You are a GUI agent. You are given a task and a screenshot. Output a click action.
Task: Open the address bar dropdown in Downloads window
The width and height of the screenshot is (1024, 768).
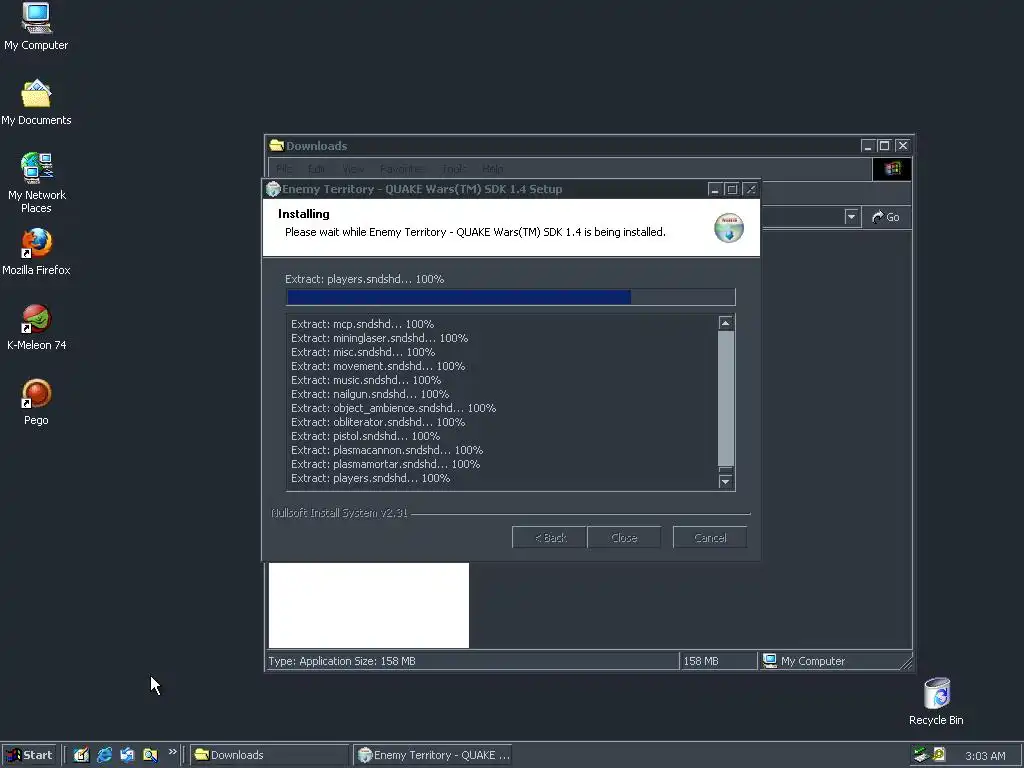[x=851, y=217]
